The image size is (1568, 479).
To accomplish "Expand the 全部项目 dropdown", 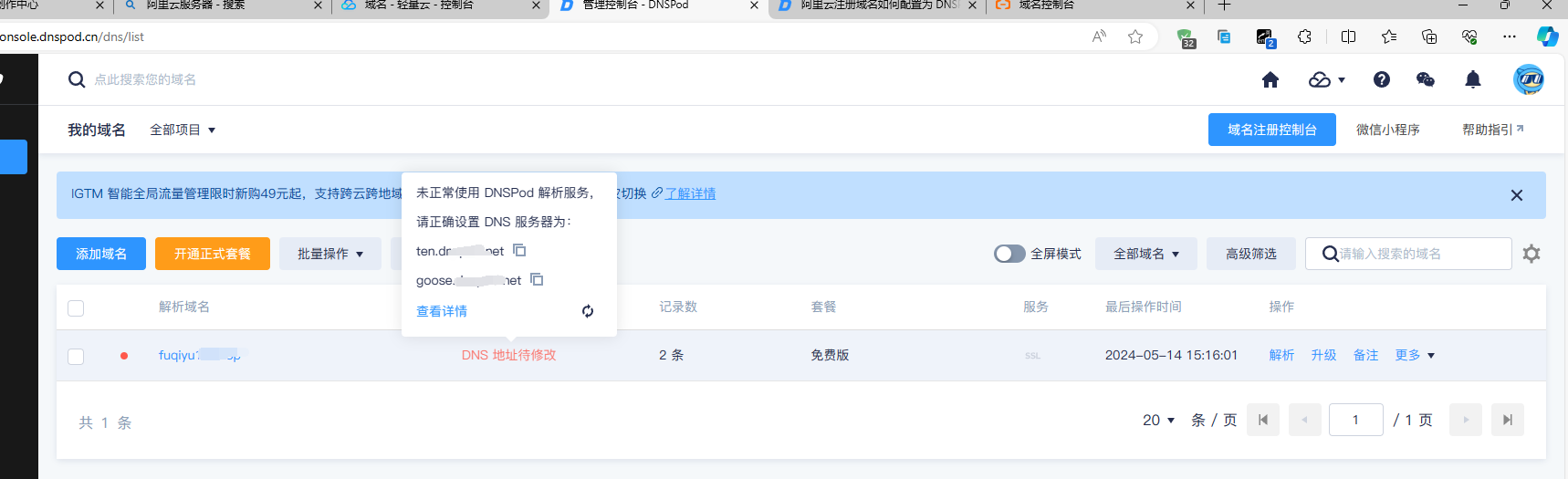I will (183, 130).
